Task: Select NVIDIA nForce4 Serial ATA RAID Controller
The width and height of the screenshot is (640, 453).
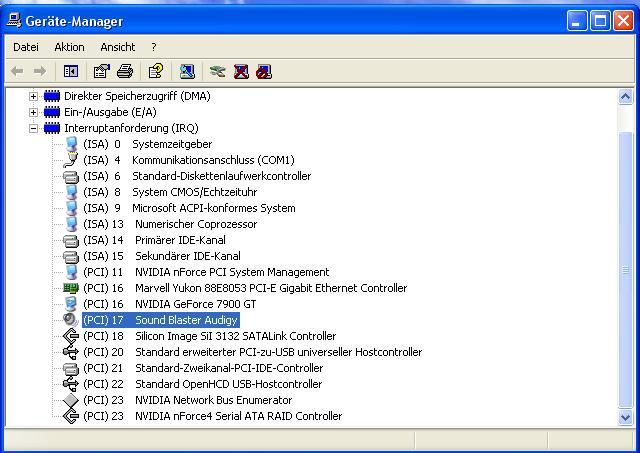Action: pyautogui.click(x=213, y=416)
